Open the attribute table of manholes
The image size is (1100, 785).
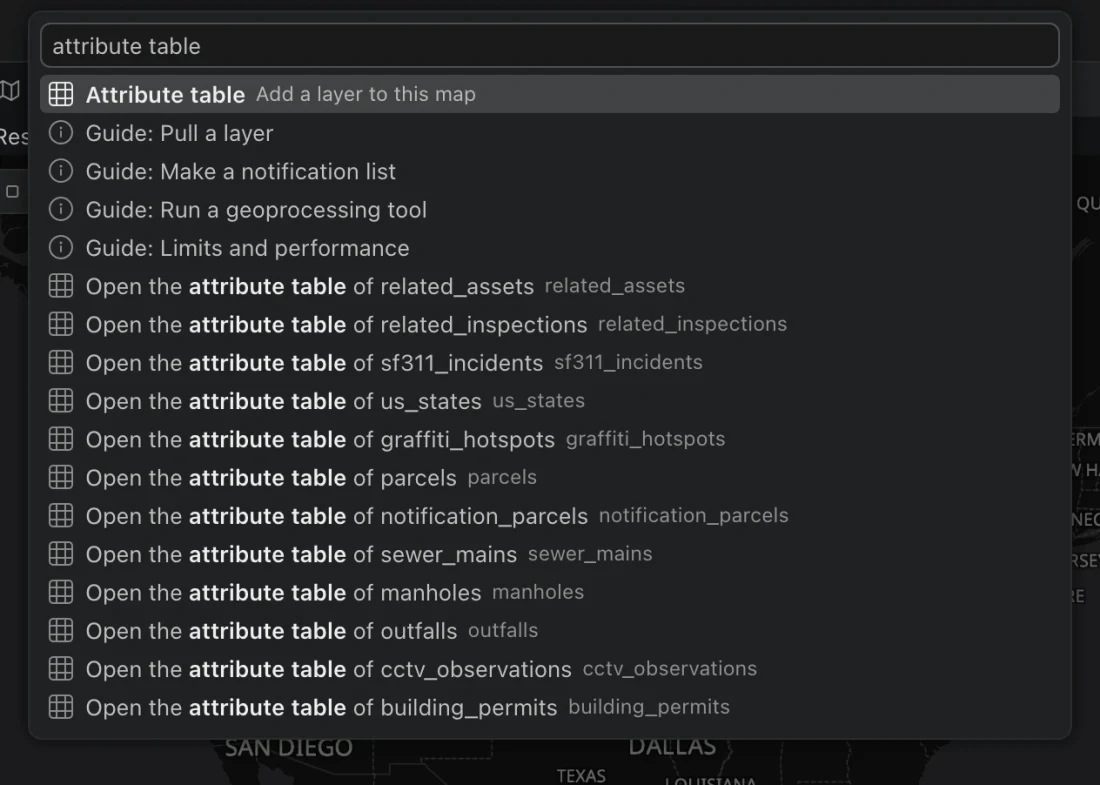(x=549, y=592)
